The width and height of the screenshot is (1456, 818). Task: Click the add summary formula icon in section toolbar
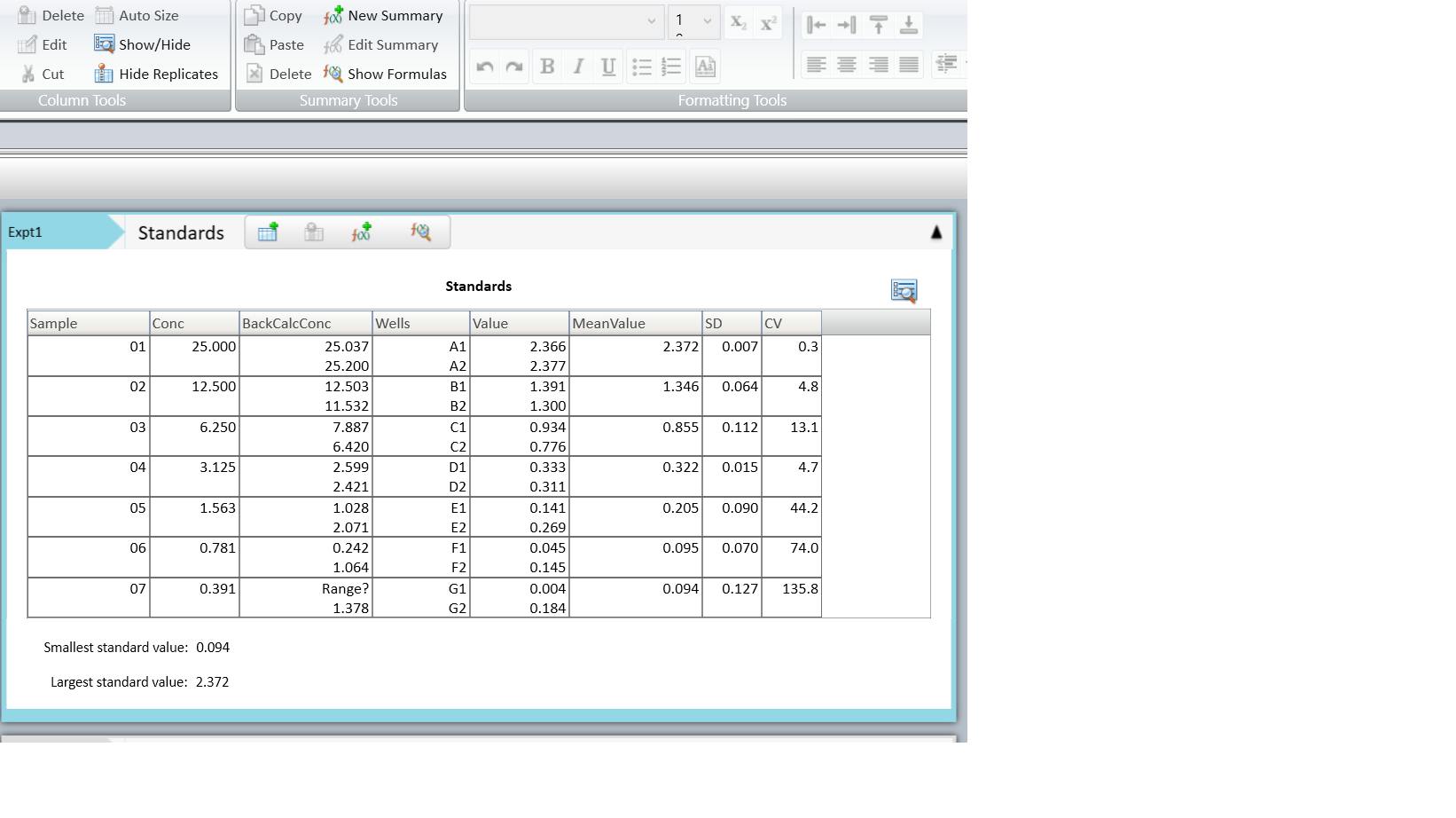pos(361,232)
